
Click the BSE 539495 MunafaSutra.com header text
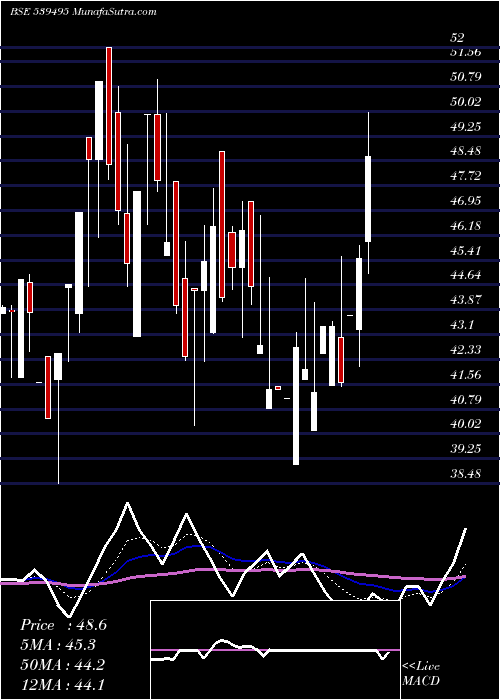tap(83, 12)
